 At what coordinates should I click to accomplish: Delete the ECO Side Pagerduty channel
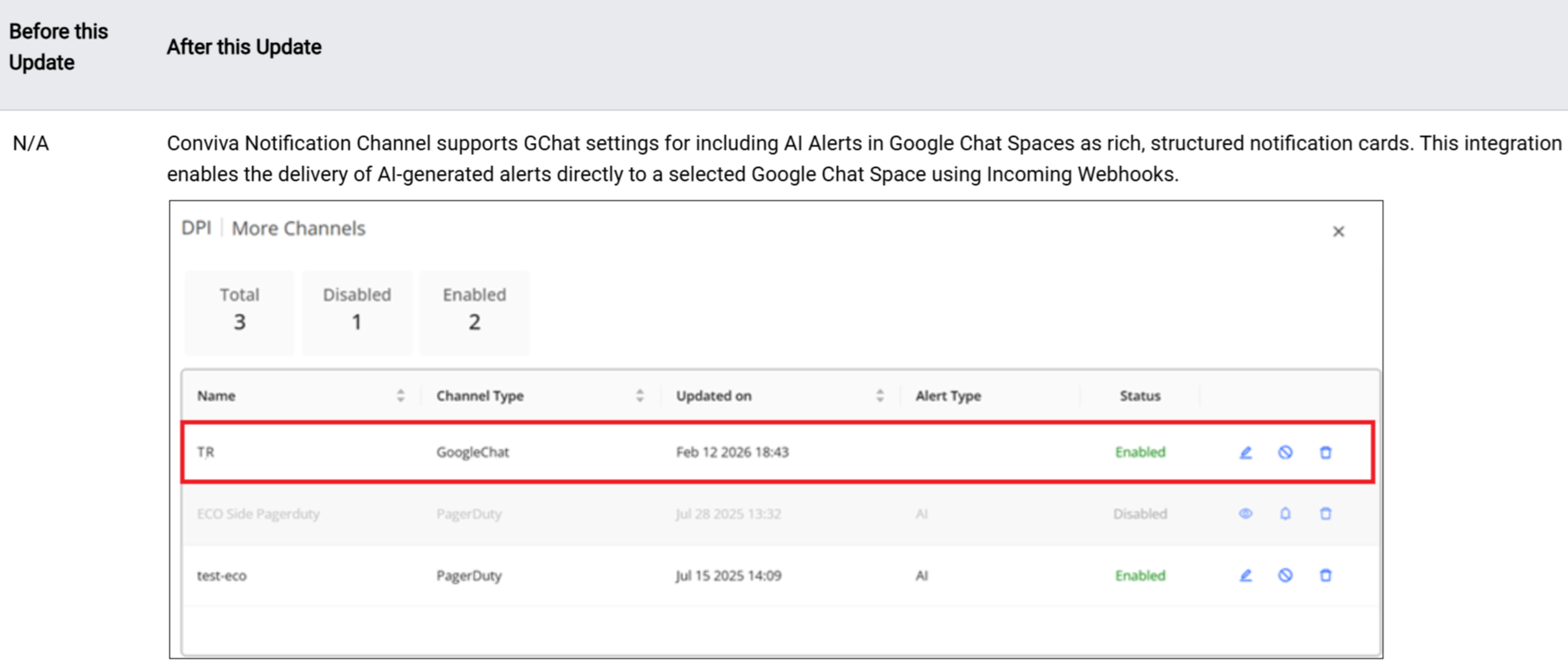tap(1325, 514)
